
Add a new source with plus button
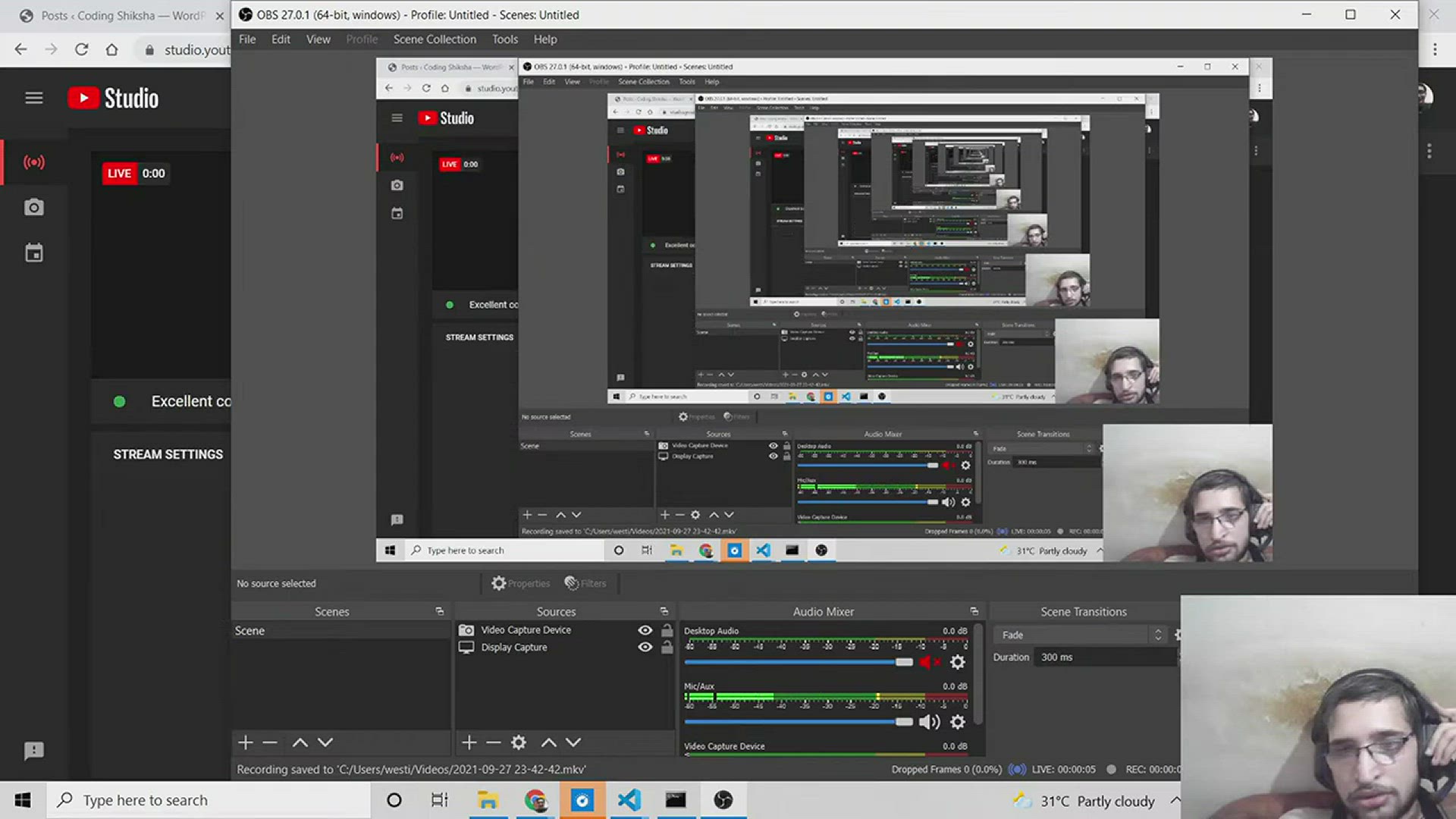pos(469,742)
